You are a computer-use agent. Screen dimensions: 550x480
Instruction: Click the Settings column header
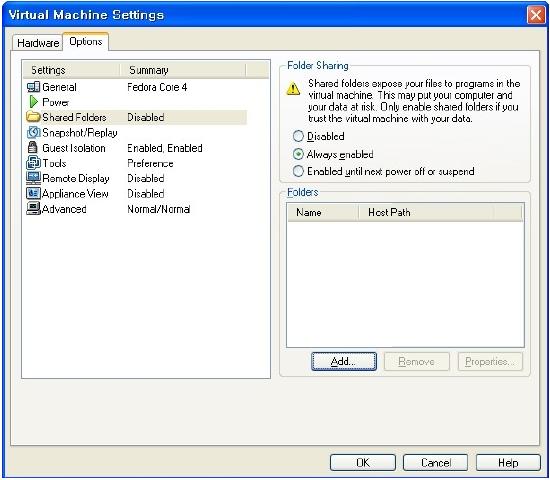(x=72, y=70)
